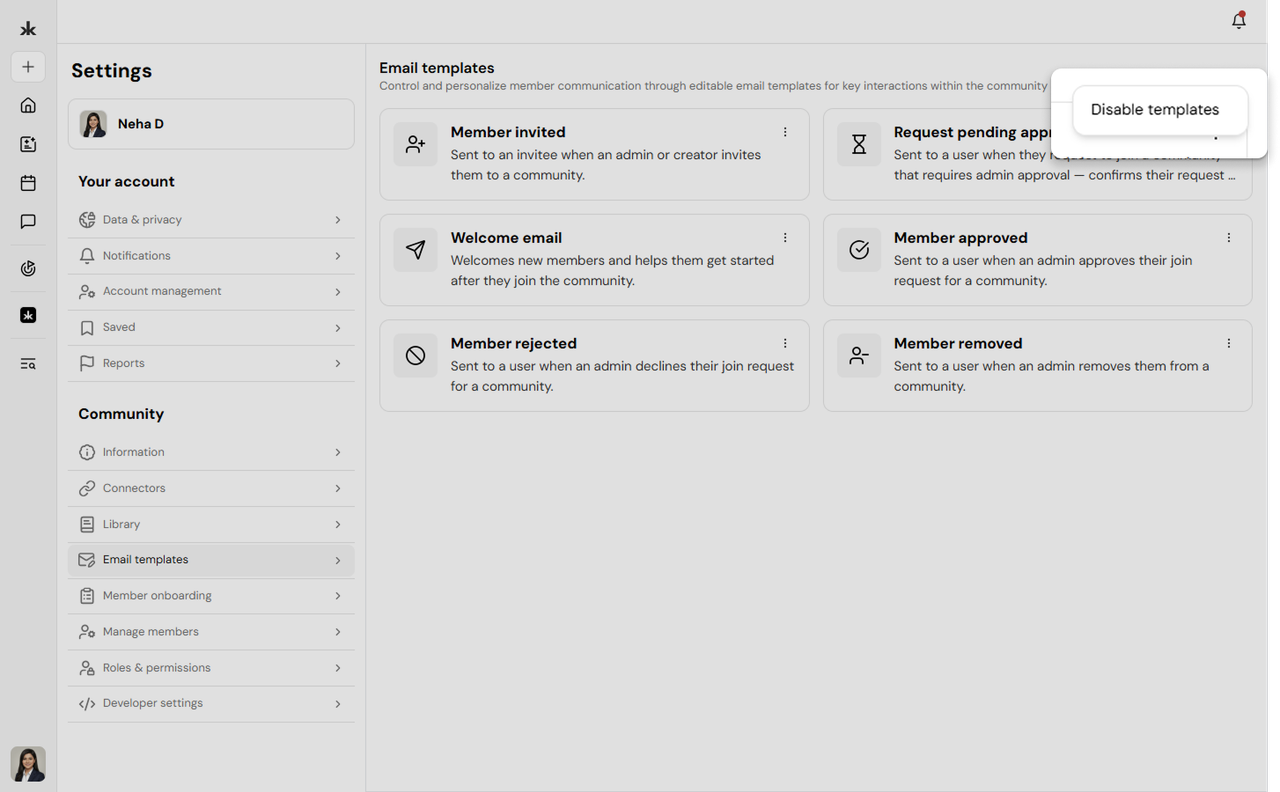Open the members directory icon in the left rail
This screenshot has height=792, width=1280.
[x=28, y=144]
